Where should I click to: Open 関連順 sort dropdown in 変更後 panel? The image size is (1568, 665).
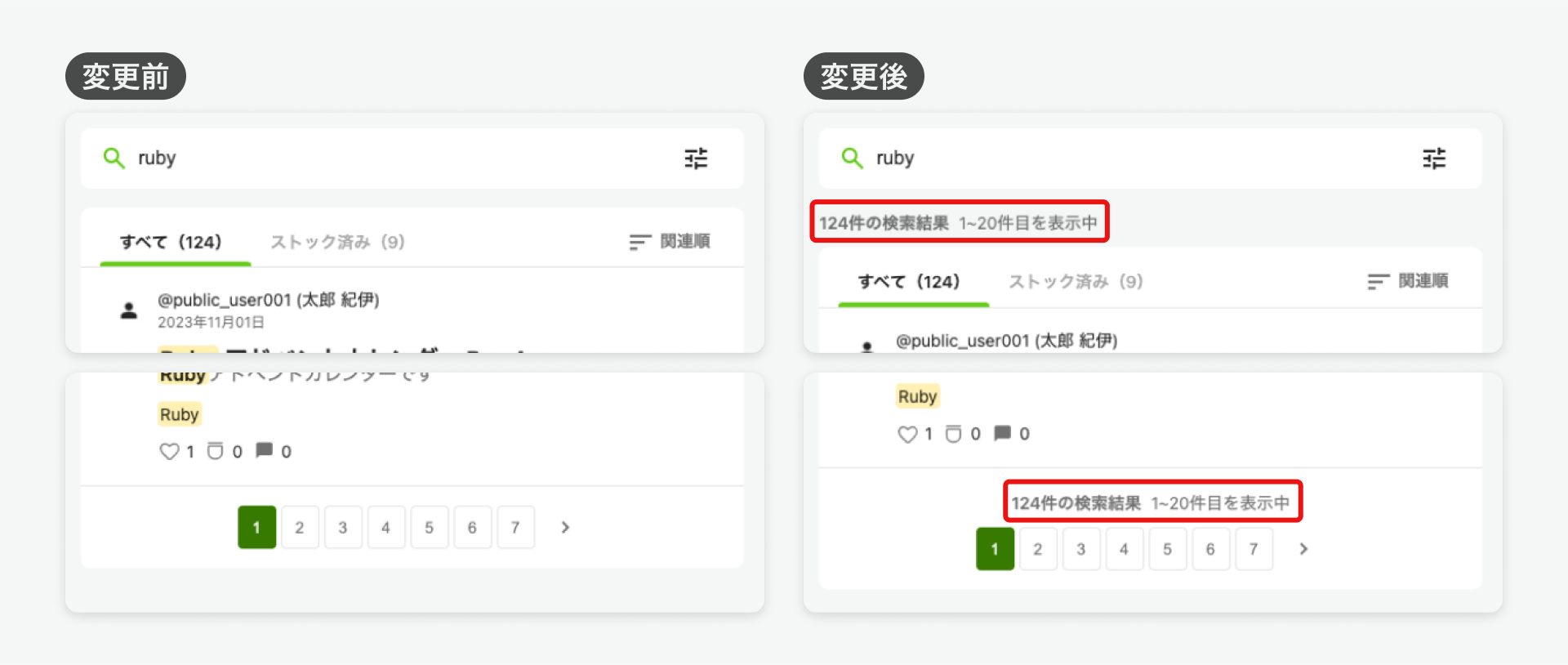1408,281
